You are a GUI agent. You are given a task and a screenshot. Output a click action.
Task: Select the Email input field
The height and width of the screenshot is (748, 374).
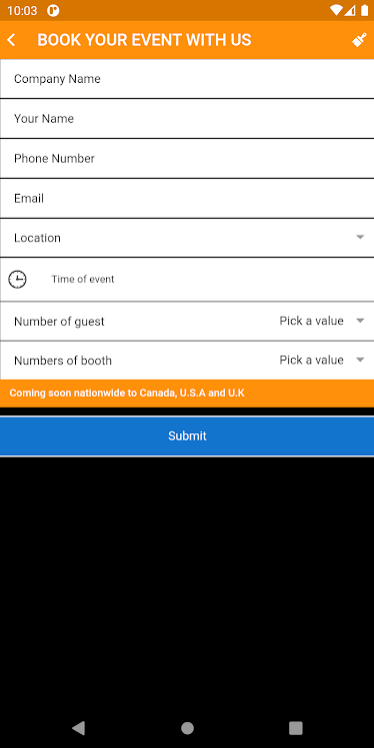pos(187,198)
